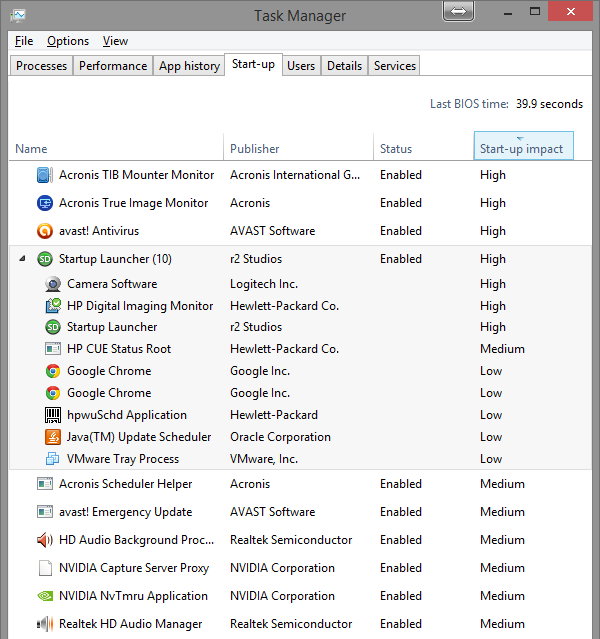Click the High impact of avast! Antivirus
The height and width of the screenshot is (639, 600).
(x=493, y=231)
